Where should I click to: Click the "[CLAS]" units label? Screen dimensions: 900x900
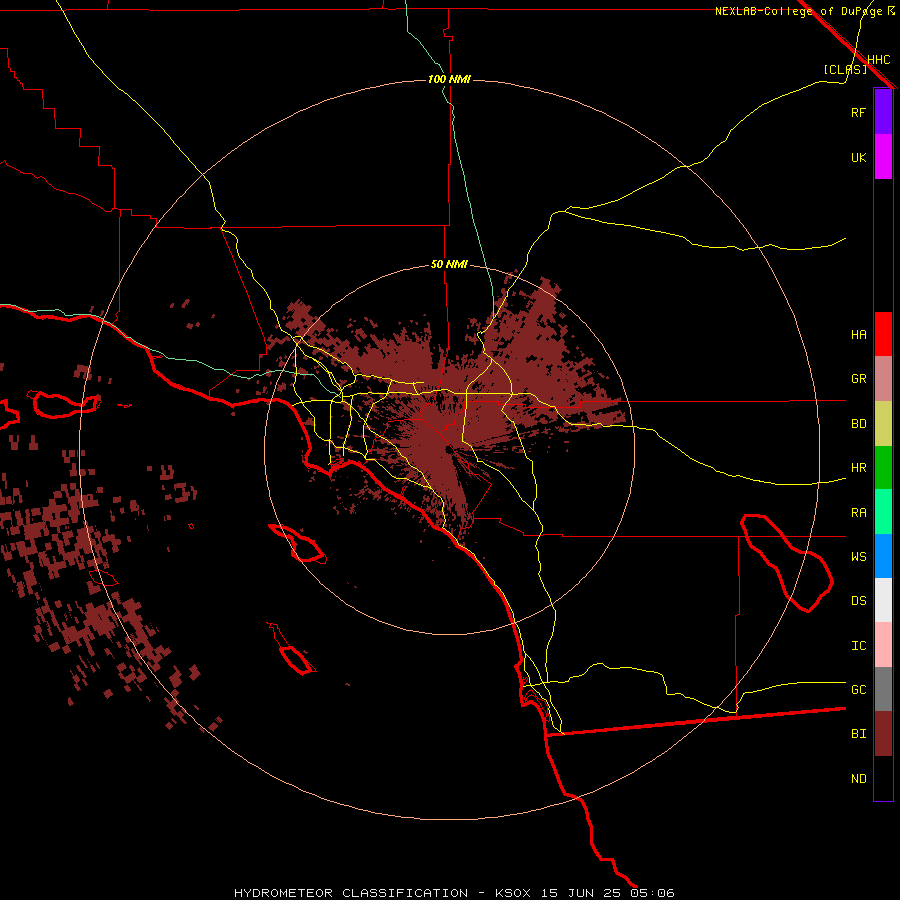[x=845, y=69]
